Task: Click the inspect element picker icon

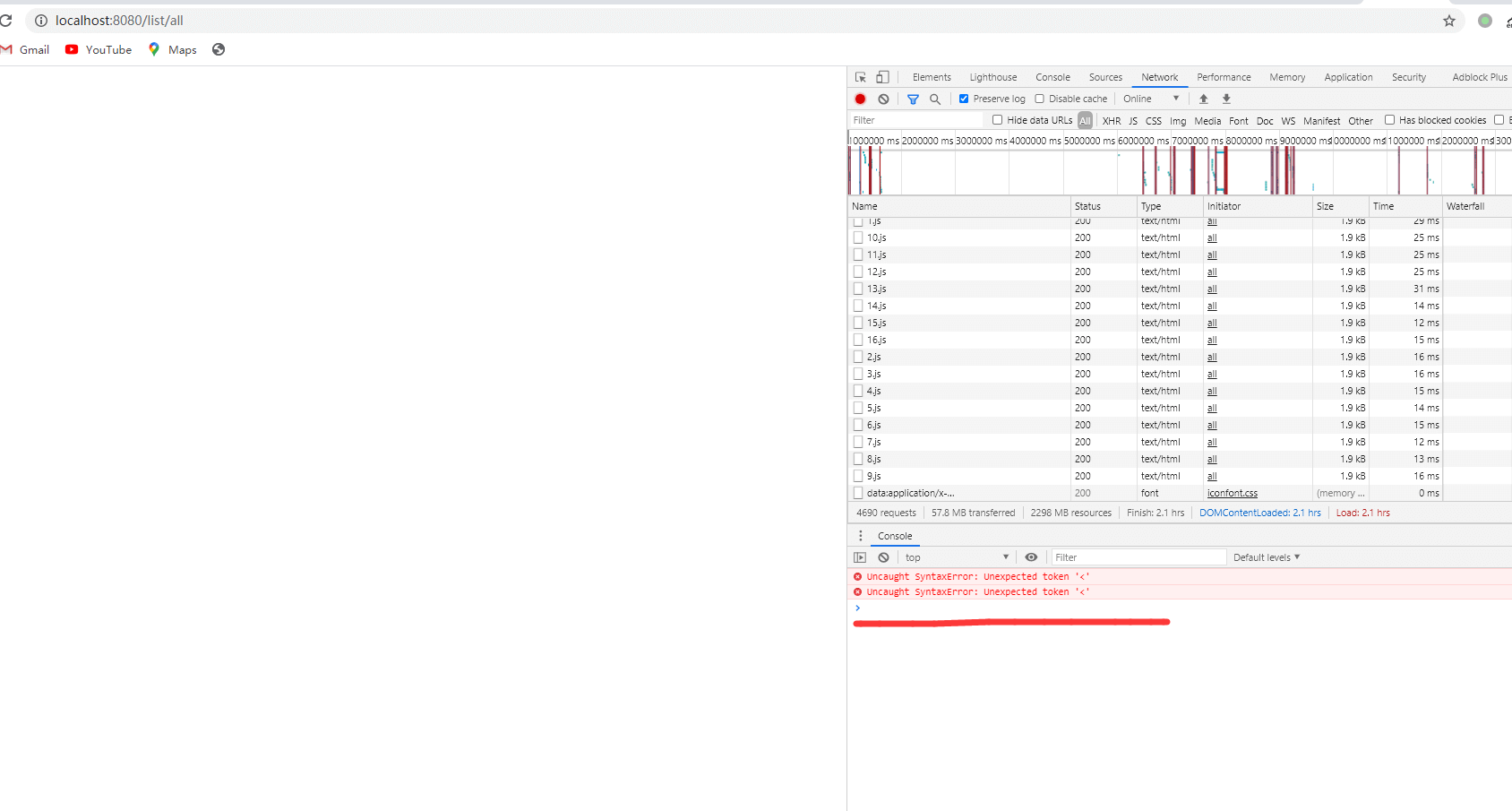Action: point(860,77)
